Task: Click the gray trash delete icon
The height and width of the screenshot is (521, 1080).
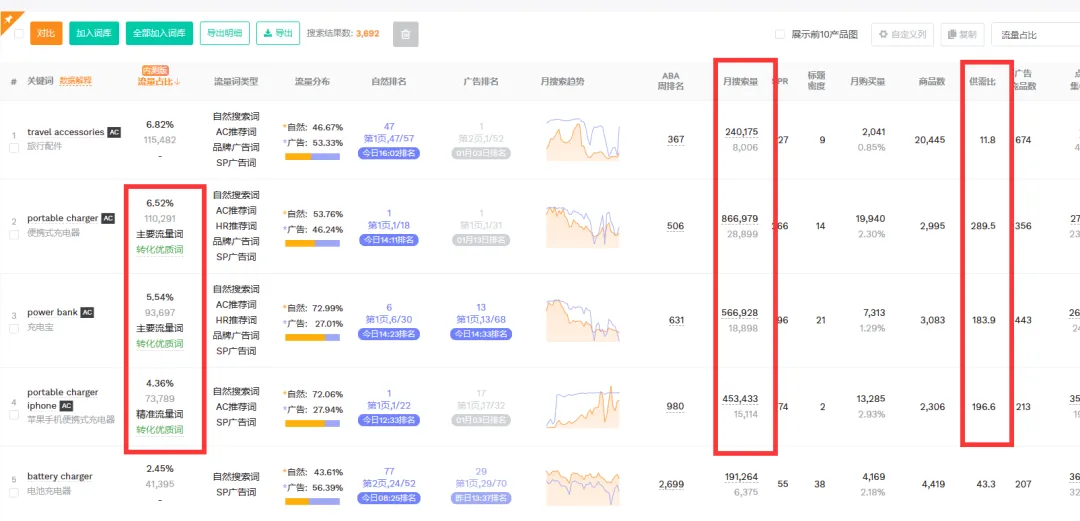Action: click(406, 34)
